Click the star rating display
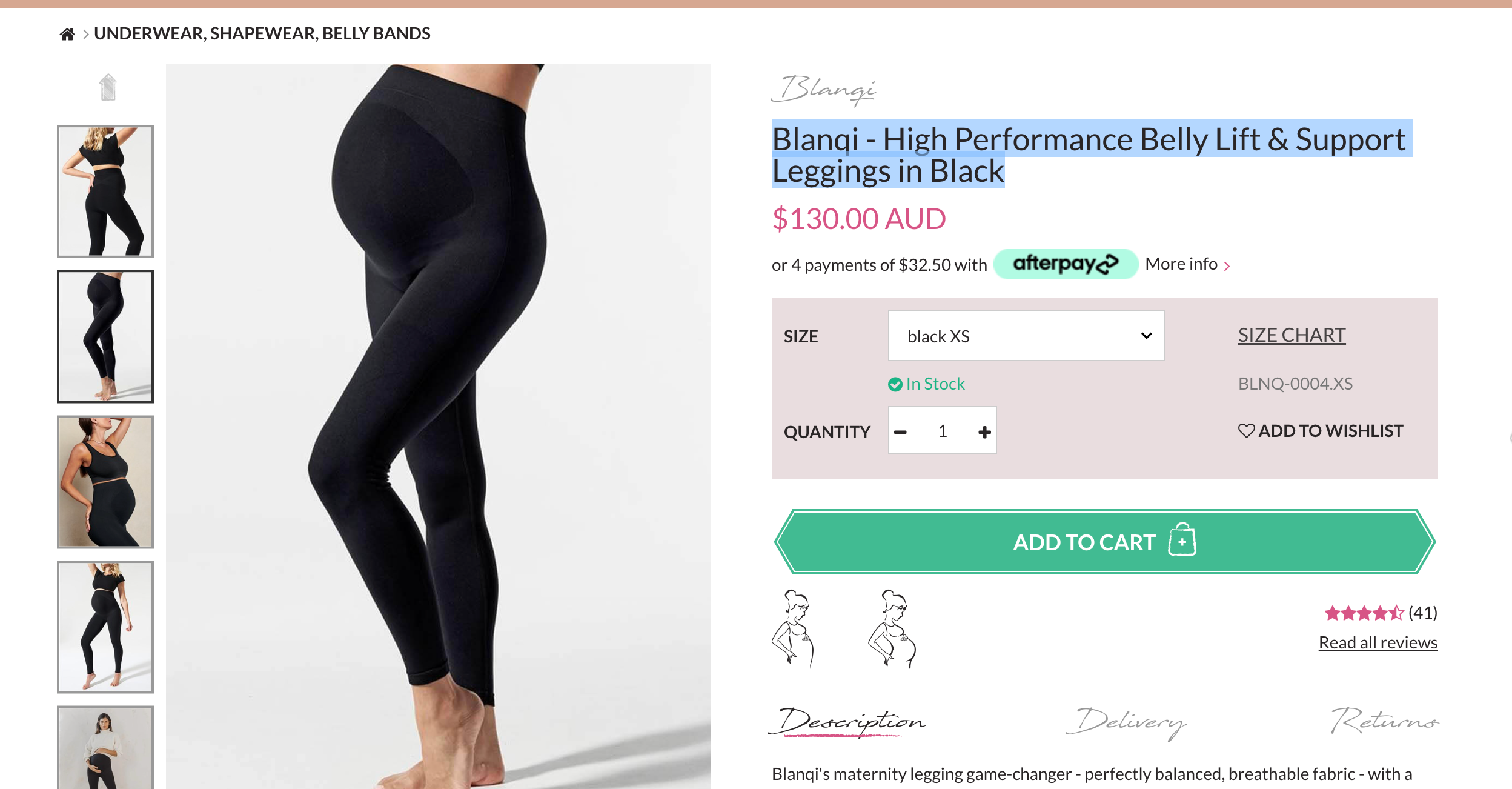Viewport: 1512px width, 789px height. point(1364,613)
